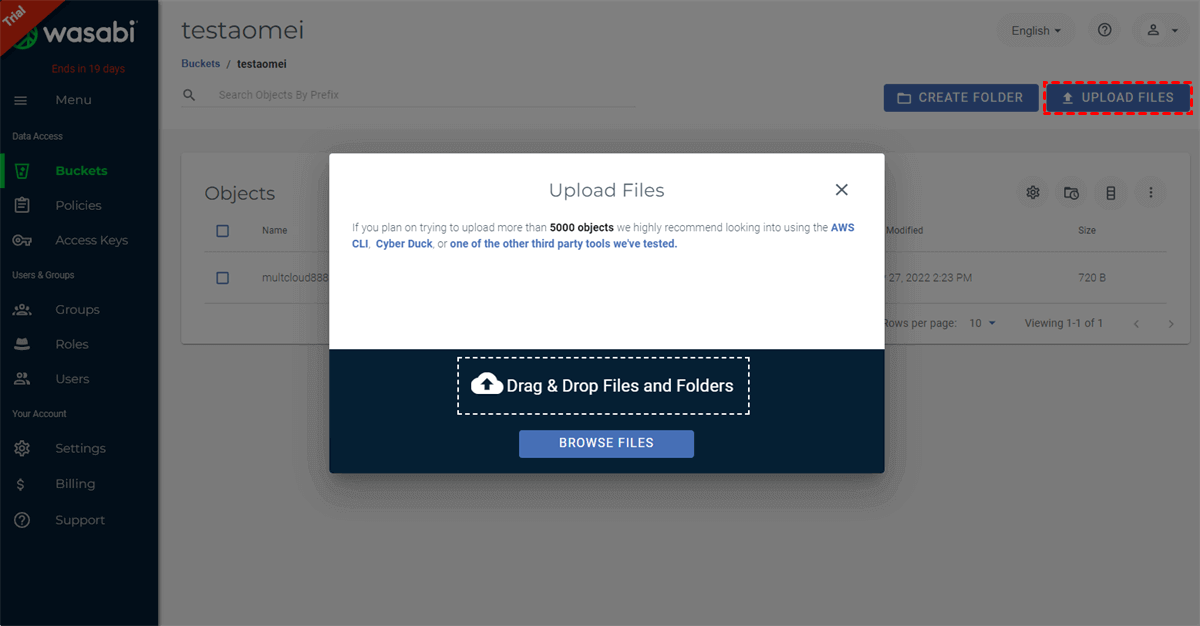Click the next page arrow

(x=1171, y=324)
